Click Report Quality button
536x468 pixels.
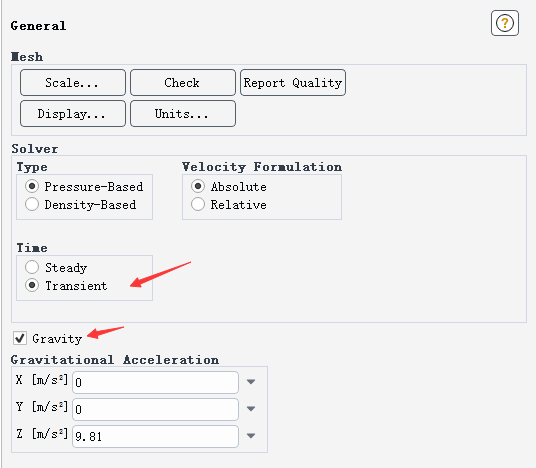pyautogui.click(x=293, y=83)
